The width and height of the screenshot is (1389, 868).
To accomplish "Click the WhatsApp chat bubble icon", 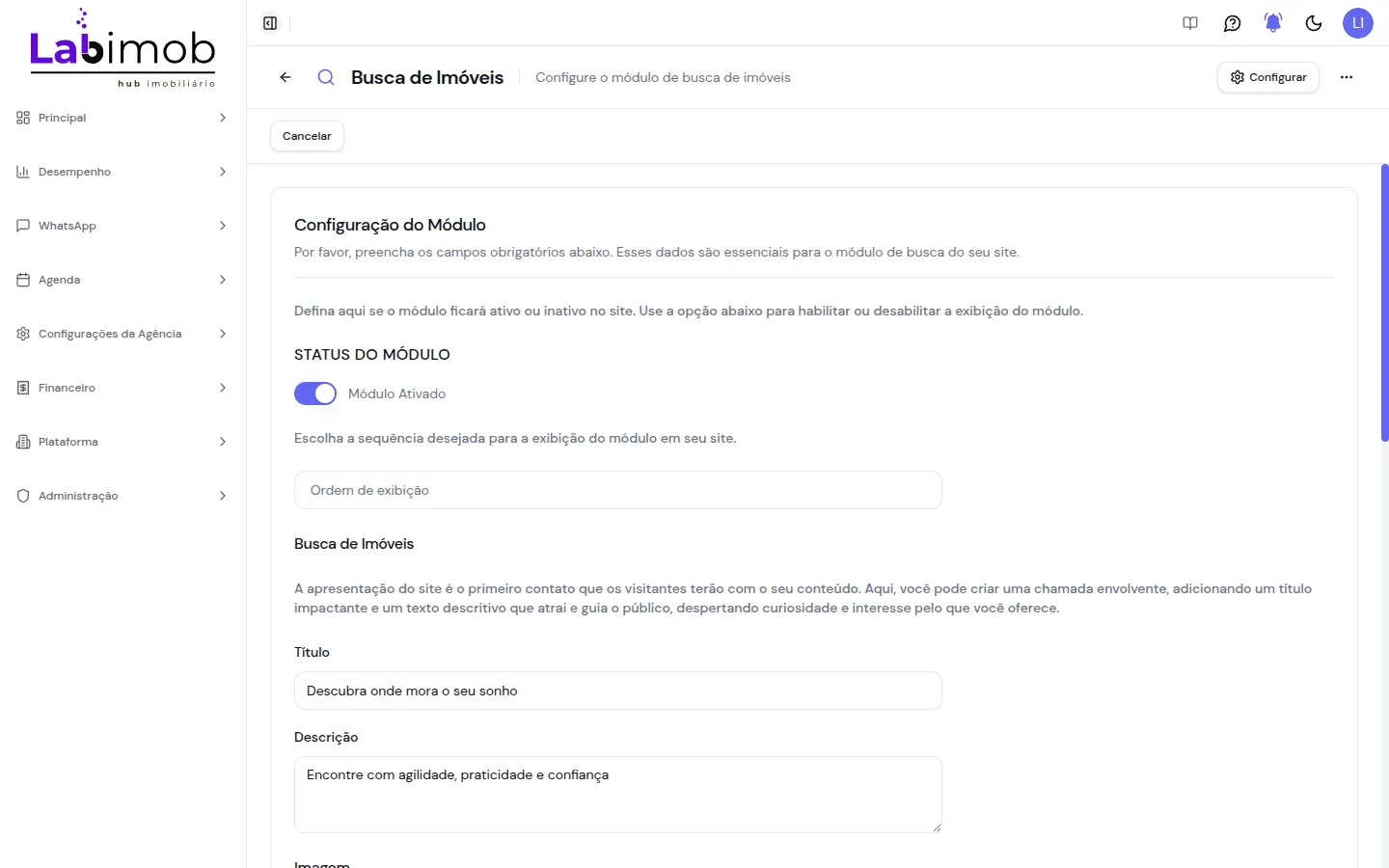I will [23, 226].
